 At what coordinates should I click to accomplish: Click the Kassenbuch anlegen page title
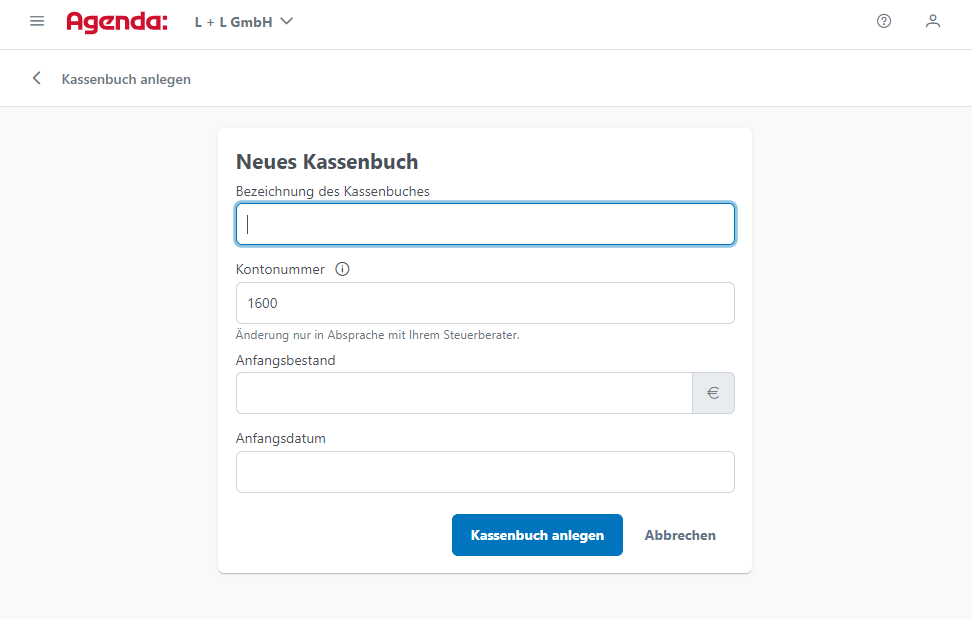126,79
